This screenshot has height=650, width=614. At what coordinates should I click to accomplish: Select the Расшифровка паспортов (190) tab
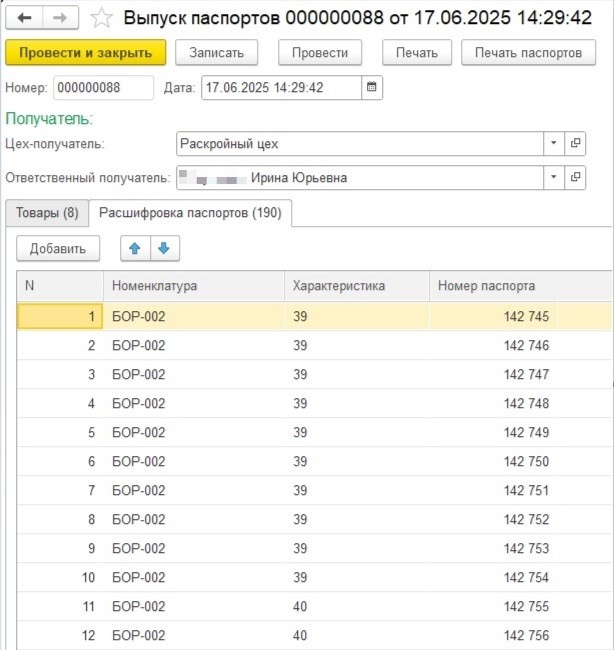190,212
